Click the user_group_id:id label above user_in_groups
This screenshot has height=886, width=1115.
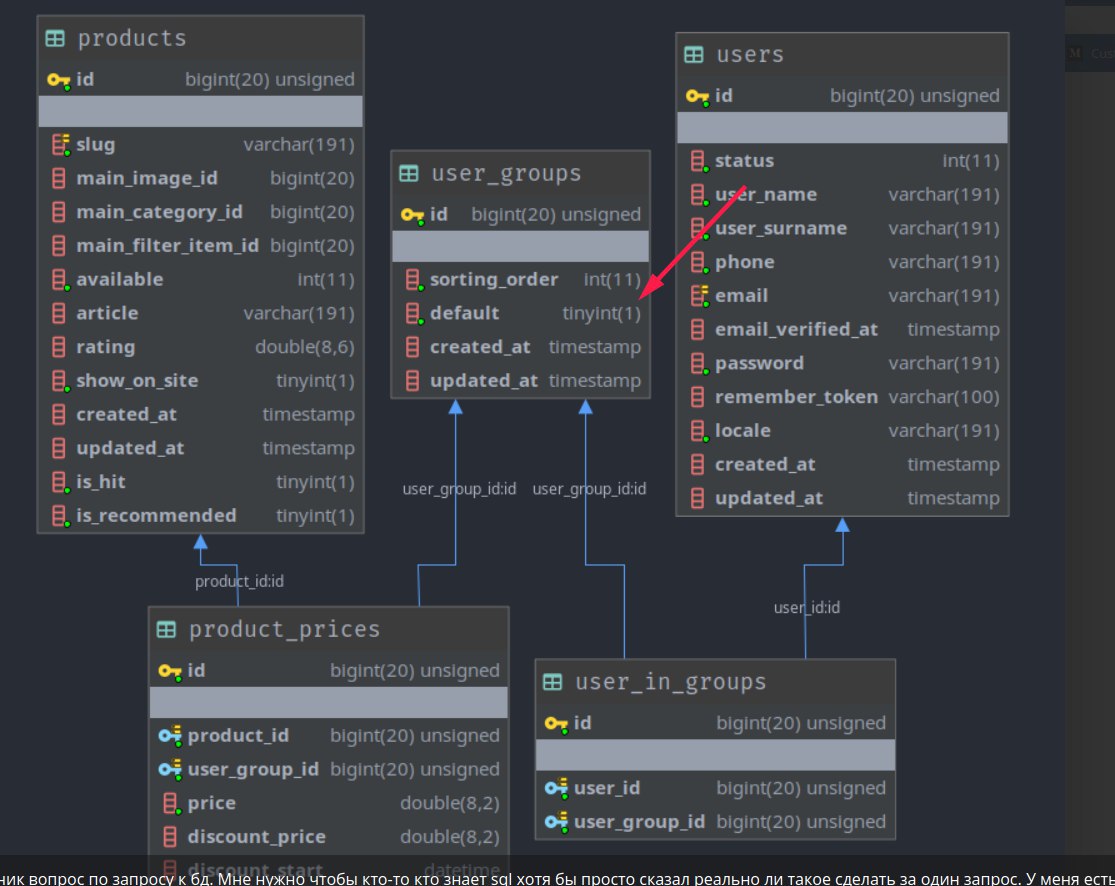click(x=589, y=489)
